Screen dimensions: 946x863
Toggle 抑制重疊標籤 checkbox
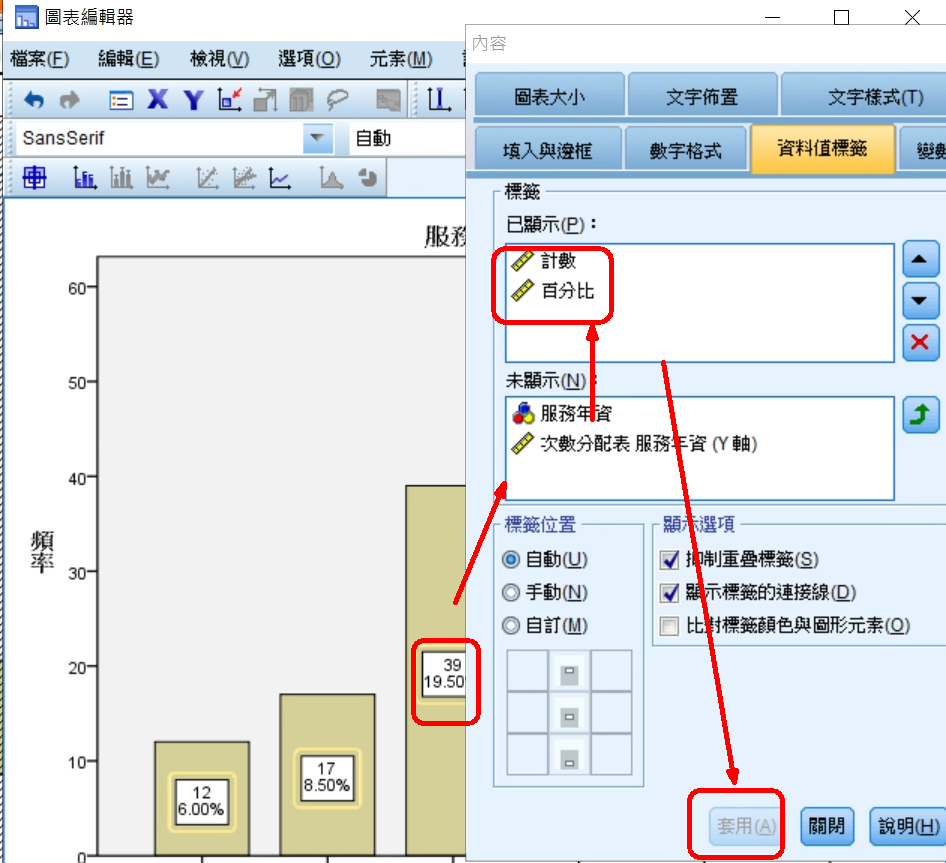pos(670,560)
